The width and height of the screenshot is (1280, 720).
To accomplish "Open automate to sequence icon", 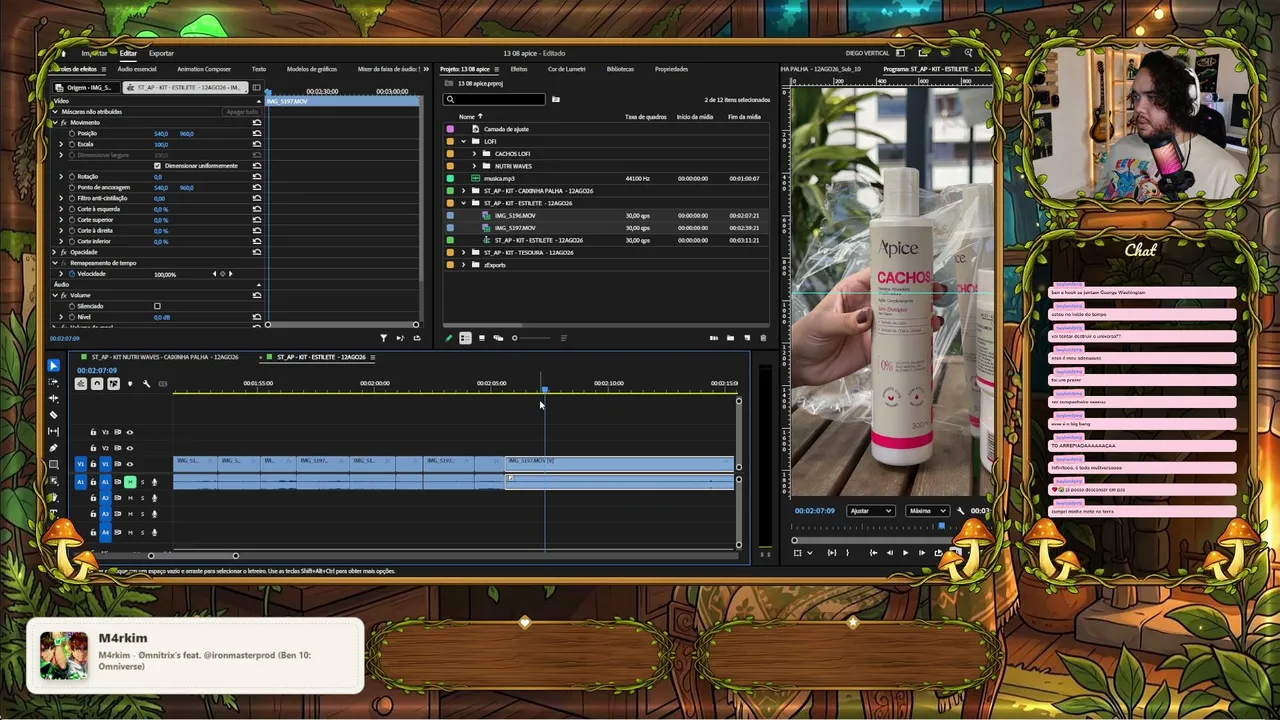I will coord(713,338).
